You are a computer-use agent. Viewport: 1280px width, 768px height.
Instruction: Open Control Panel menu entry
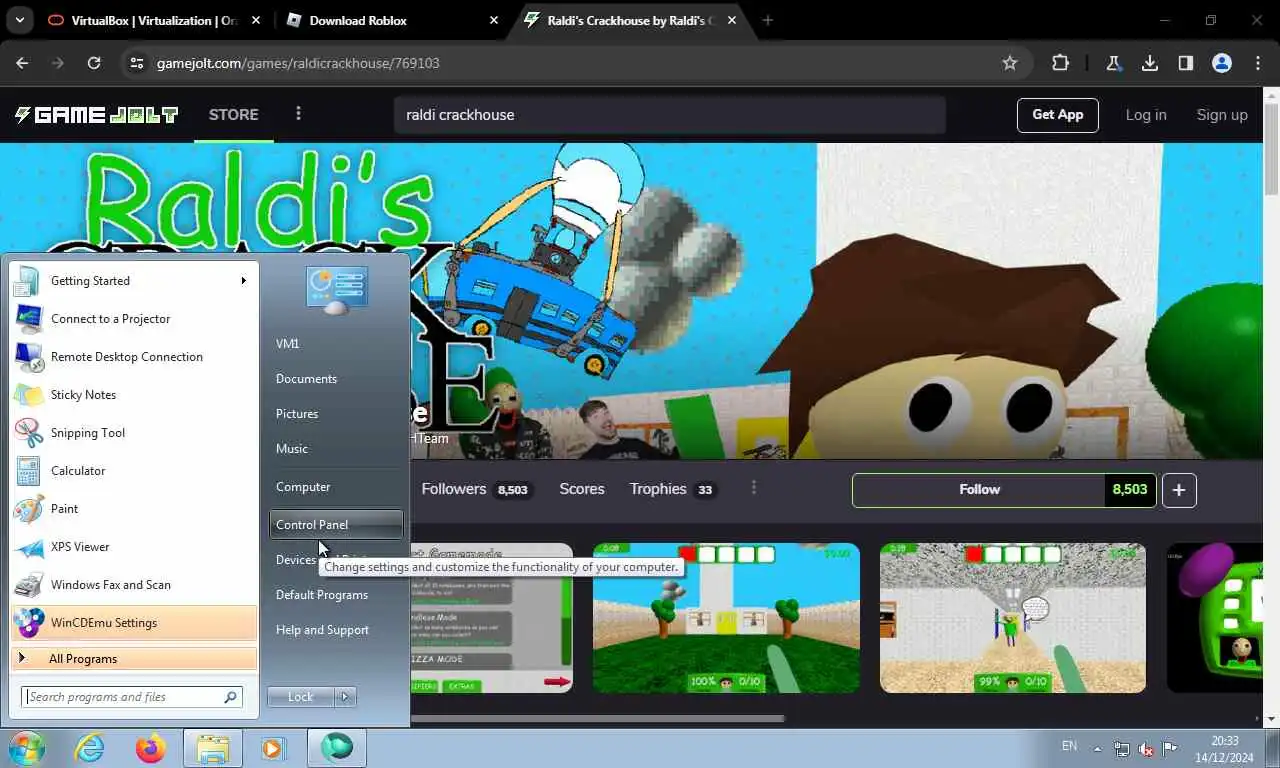tap(336, 524)
